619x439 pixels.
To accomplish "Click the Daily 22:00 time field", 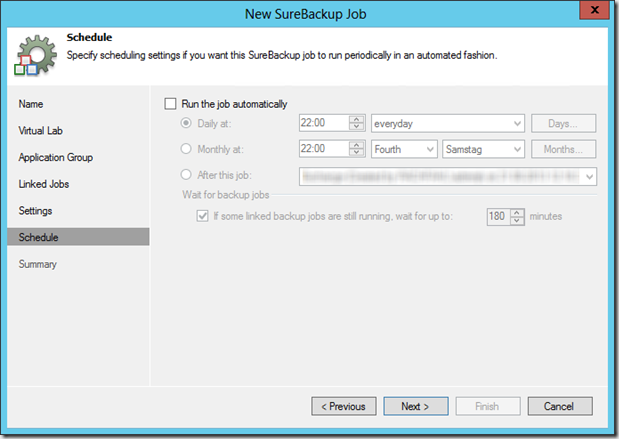I will pos(324,123).
